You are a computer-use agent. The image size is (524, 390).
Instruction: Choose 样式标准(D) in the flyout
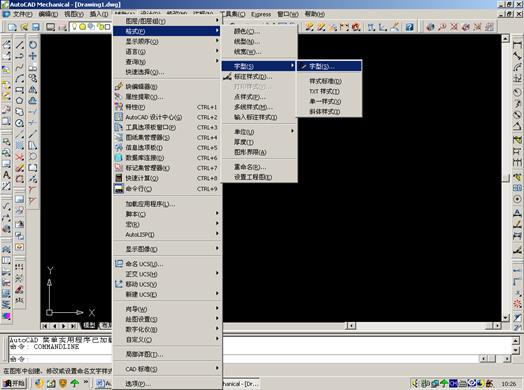click(329, 81)
